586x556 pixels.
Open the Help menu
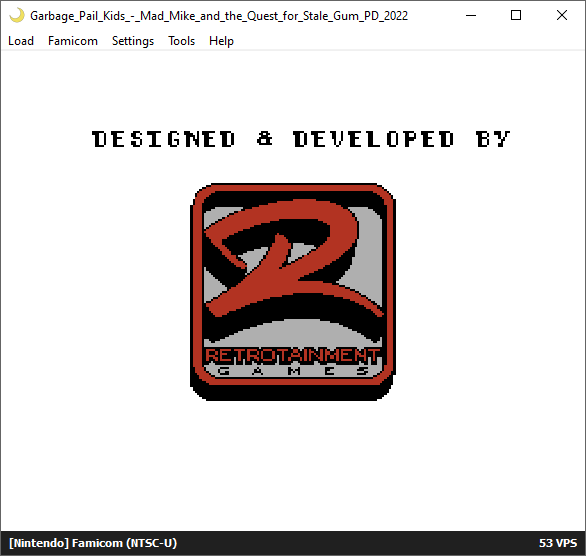221,41
